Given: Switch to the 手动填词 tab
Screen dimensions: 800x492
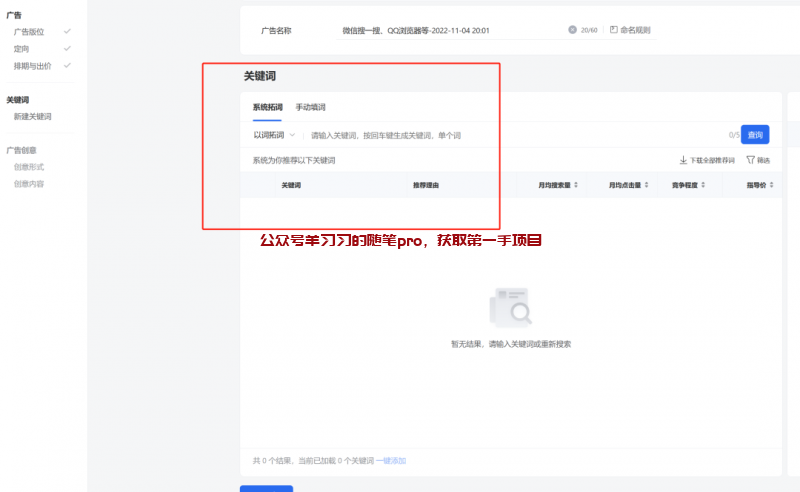Looking at the screenshot, I should coord(310,107).
